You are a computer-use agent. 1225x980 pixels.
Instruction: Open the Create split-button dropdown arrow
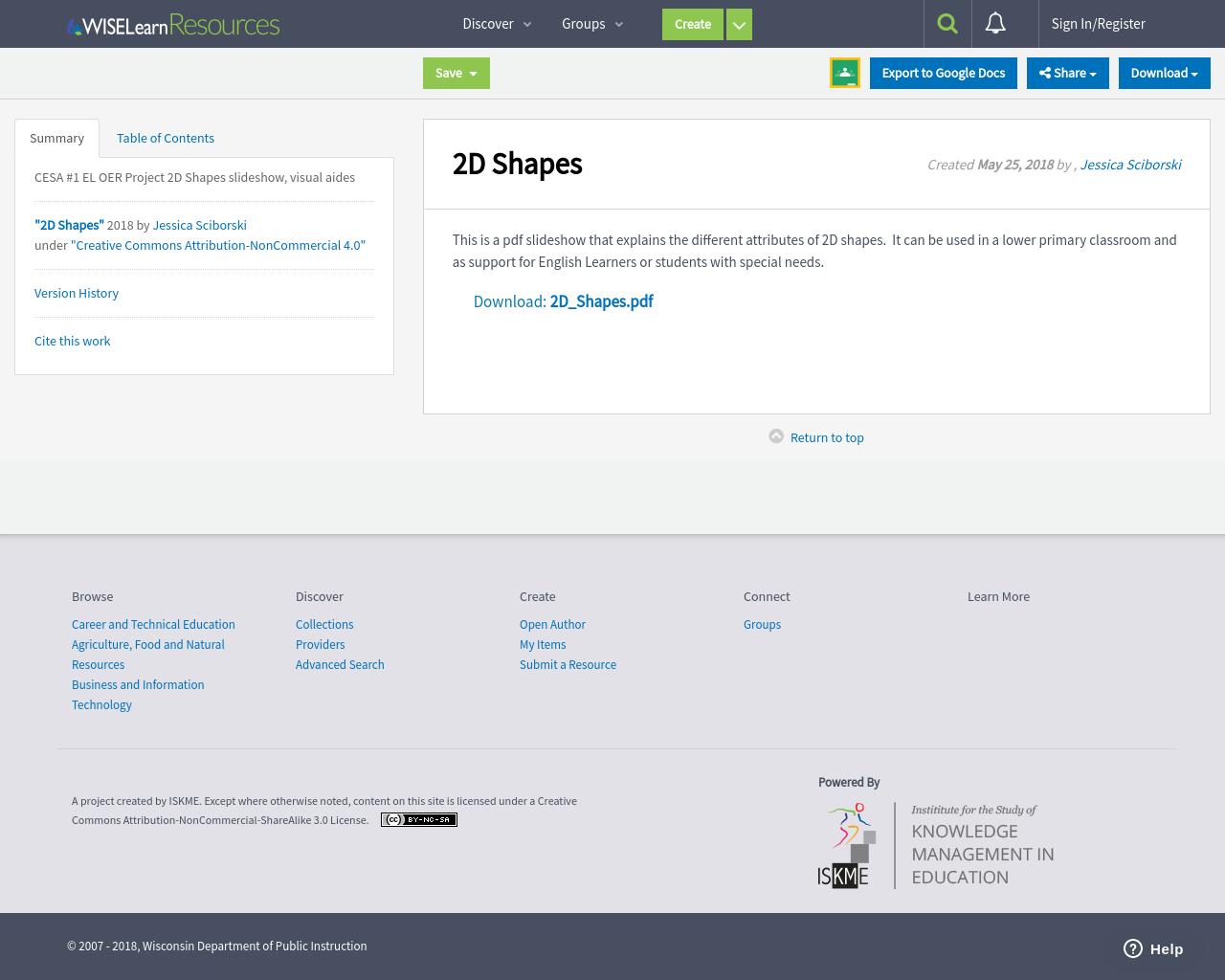coord(739,24)
